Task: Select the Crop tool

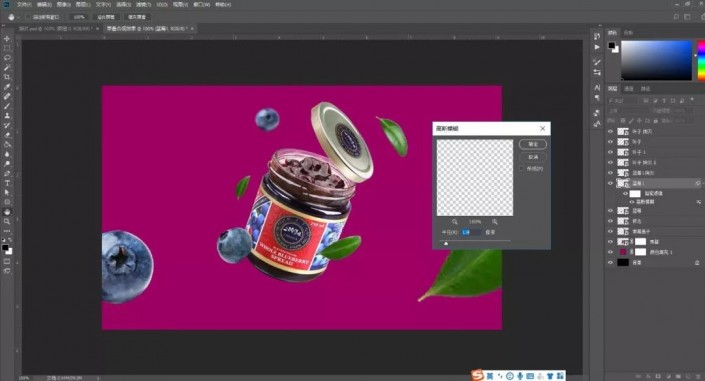Action: pos(7,77)
